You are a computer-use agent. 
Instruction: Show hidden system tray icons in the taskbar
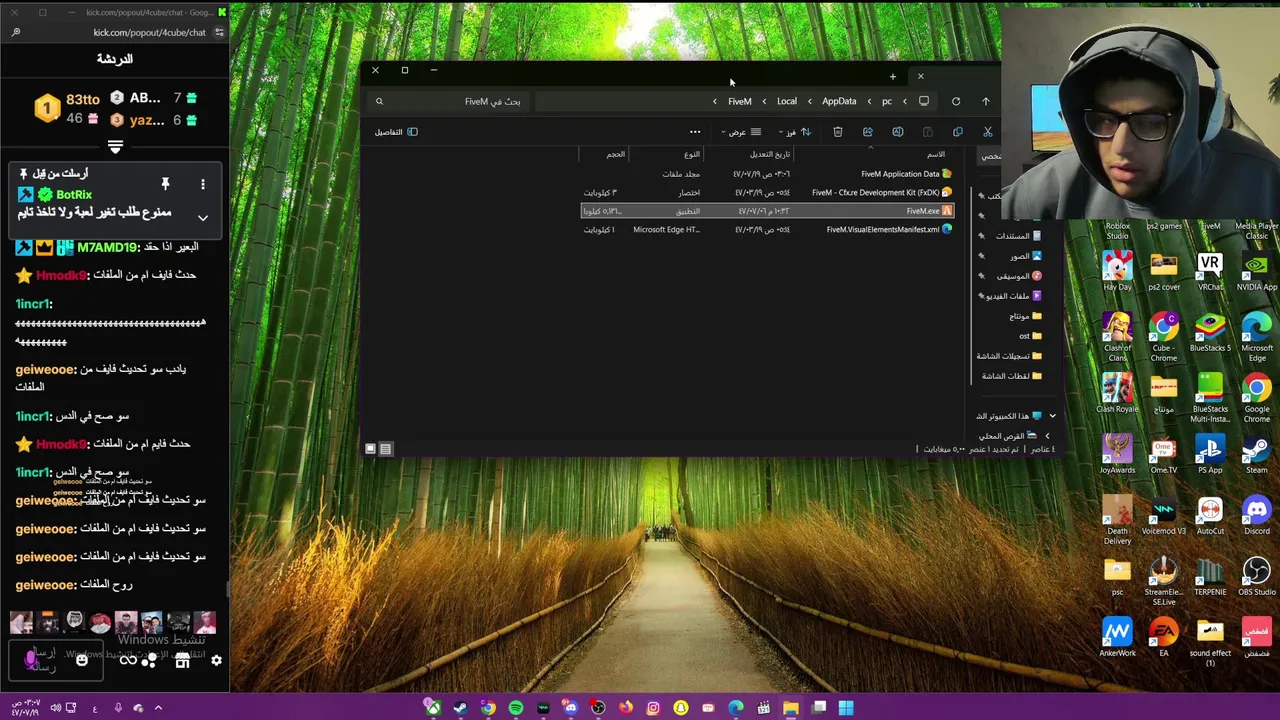click(x=158, y=708)
